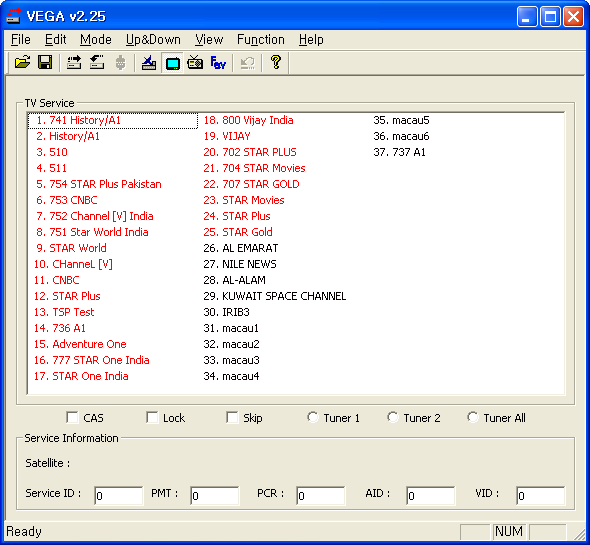Select channel 37. 737 A1

(x=399, y=152)
